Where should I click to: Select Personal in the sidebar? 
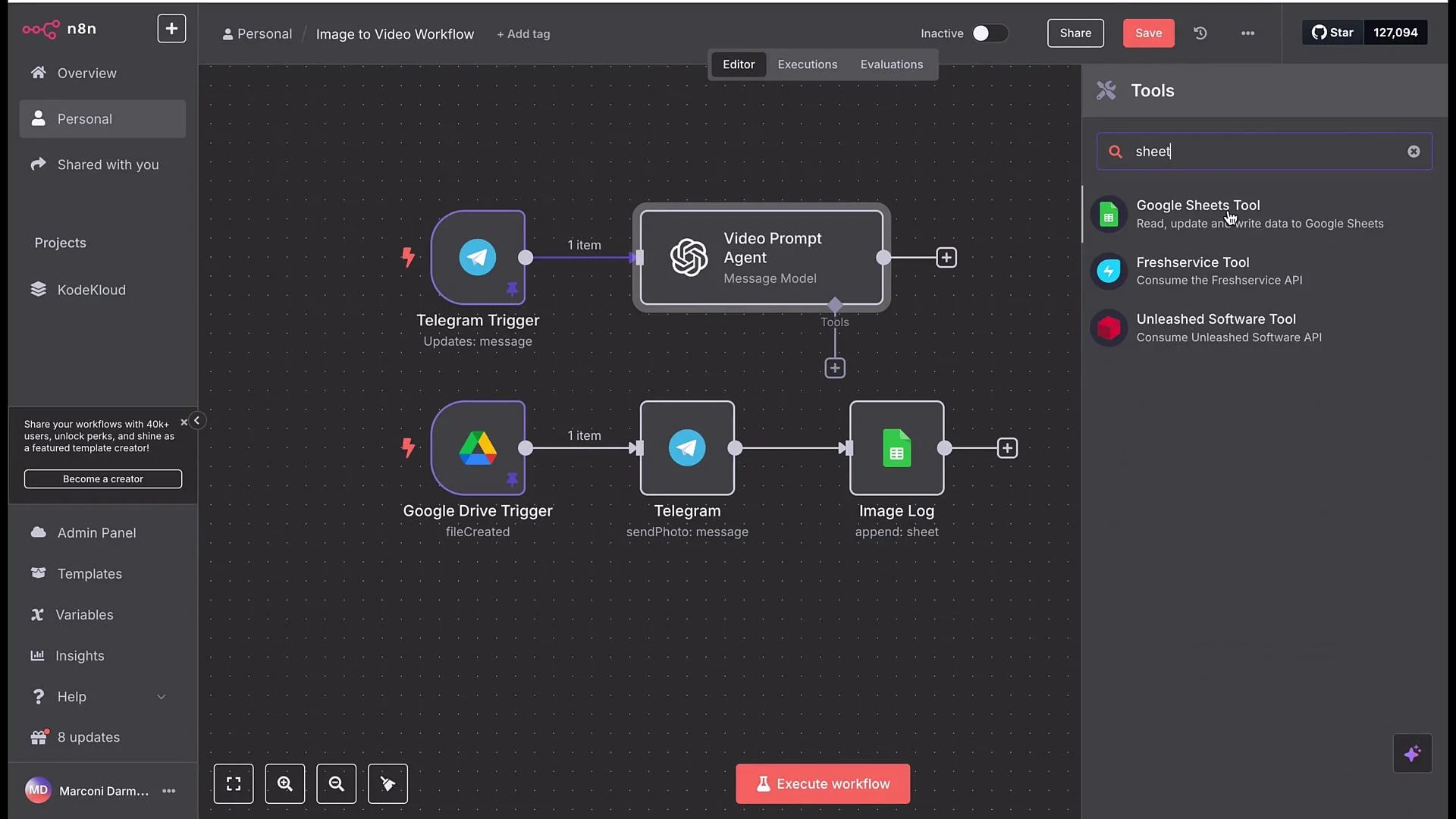pos(102,119)
